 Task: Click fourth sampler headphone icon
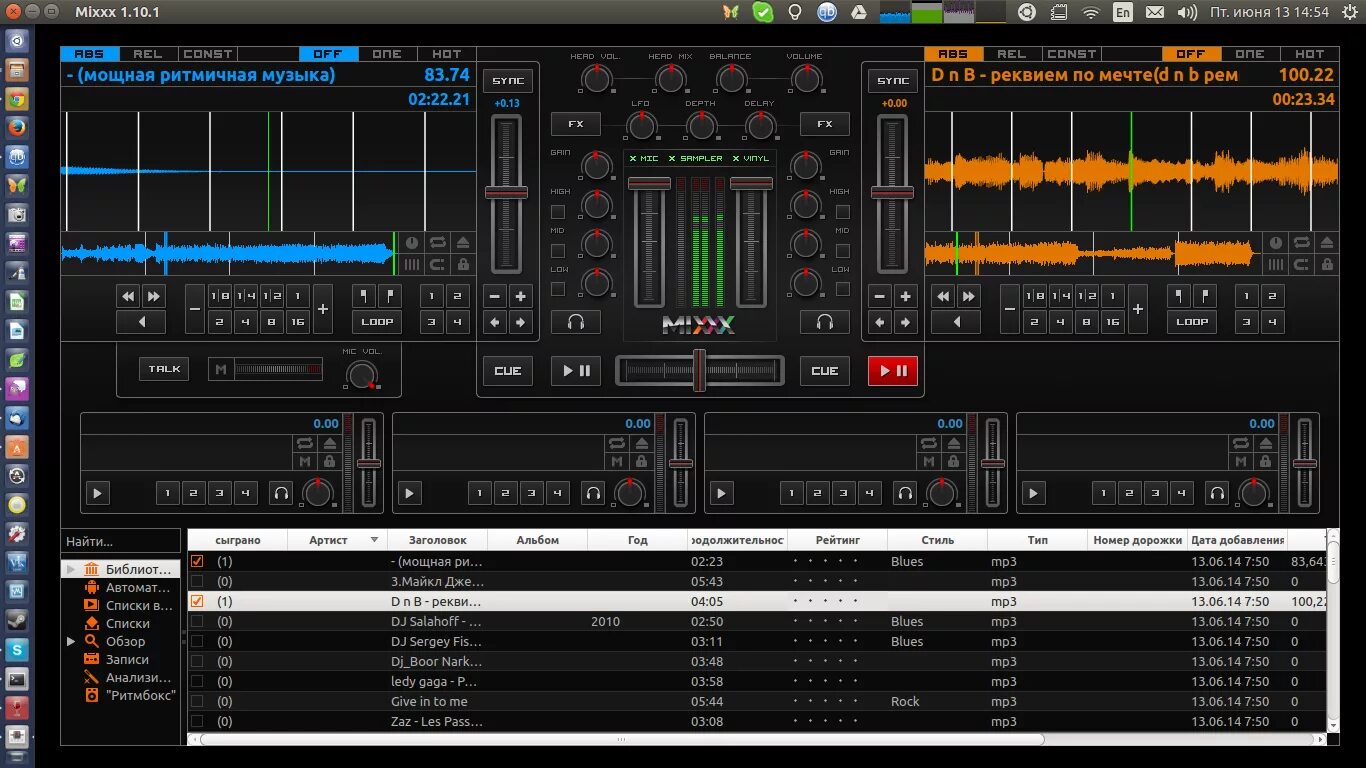coord(1217,493)
